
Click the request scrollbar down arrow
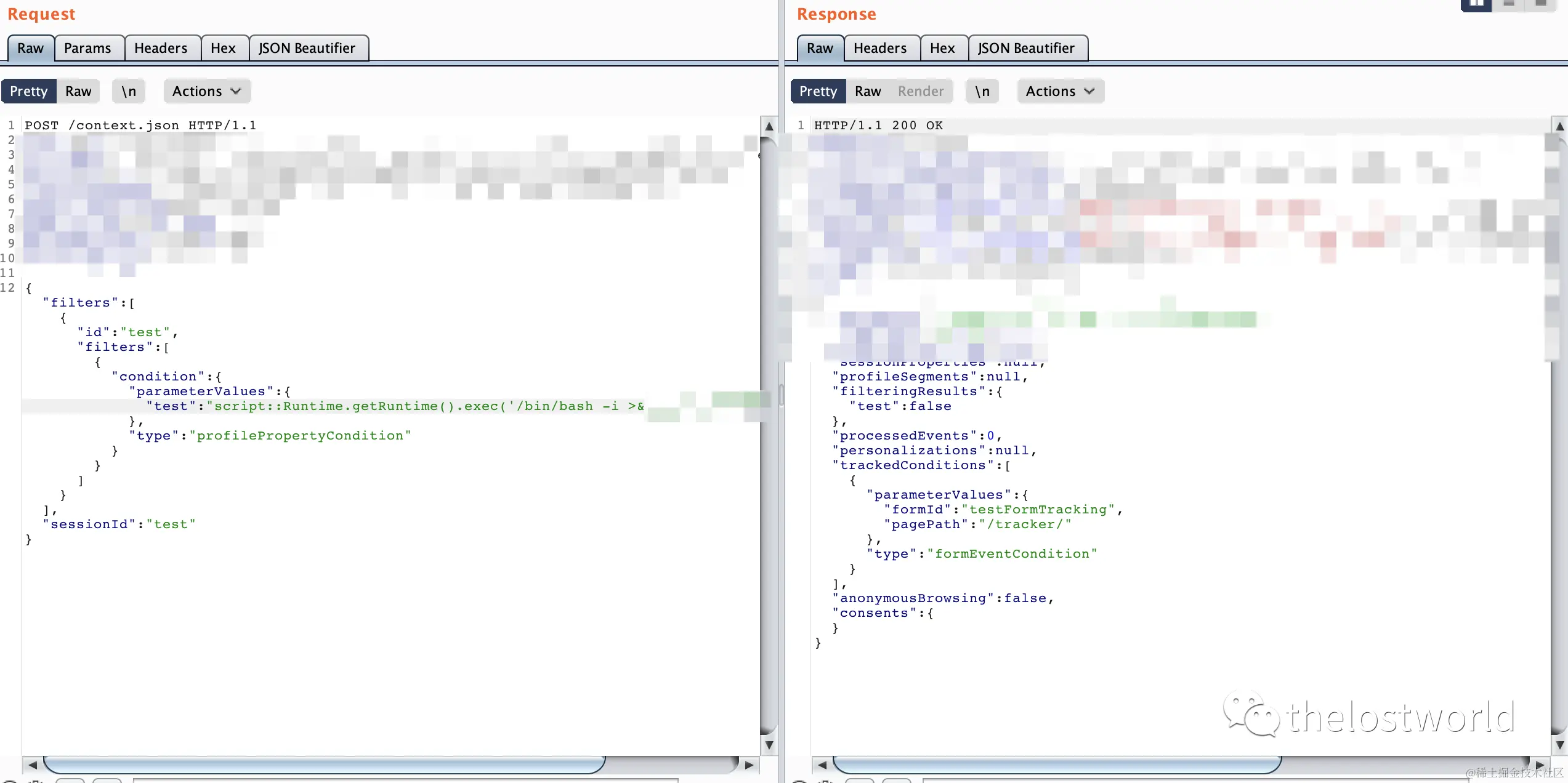coord(769,745)
